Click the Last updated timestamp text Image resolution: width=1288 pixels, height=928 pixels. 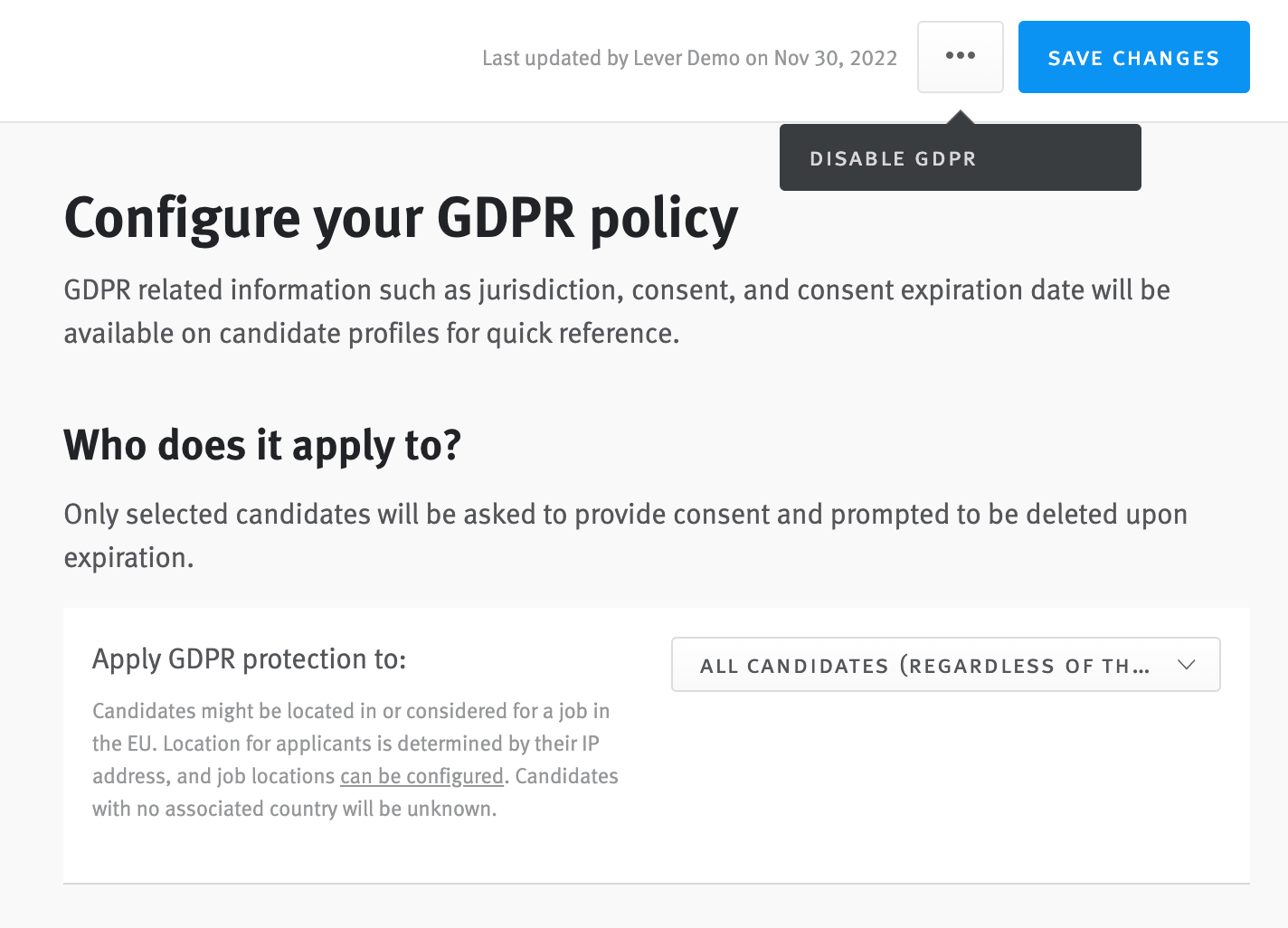(690, 57)
